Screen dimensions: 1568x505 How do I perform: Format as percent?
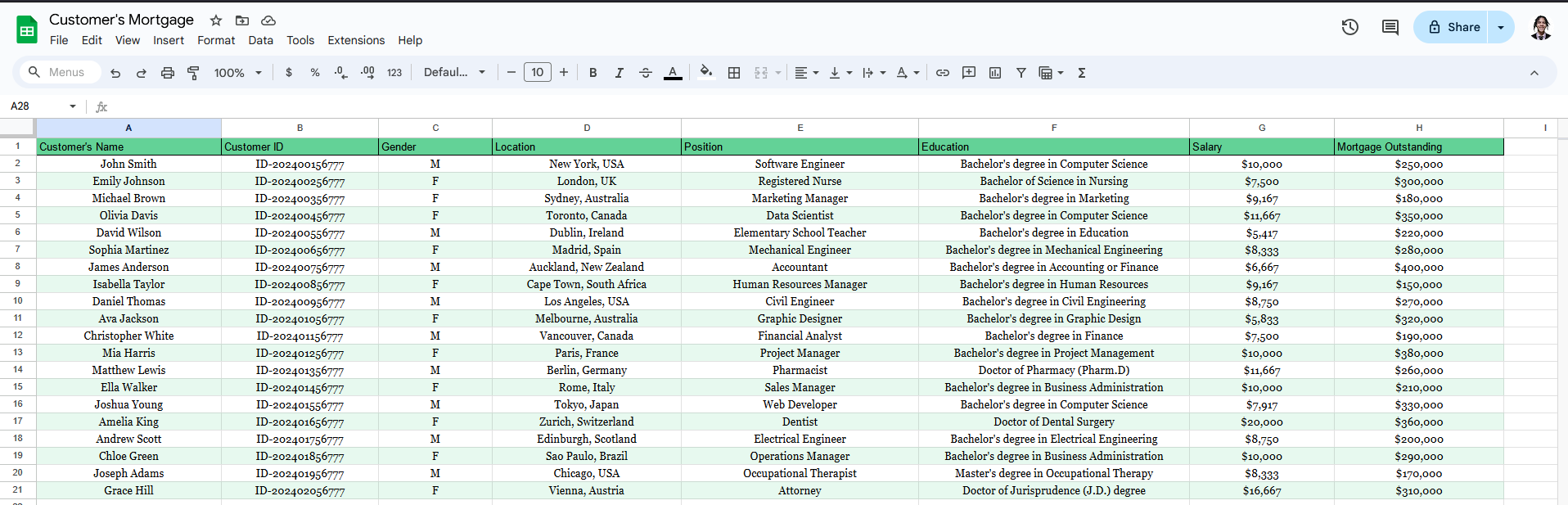pyautogui.click(x=315, y=73)
